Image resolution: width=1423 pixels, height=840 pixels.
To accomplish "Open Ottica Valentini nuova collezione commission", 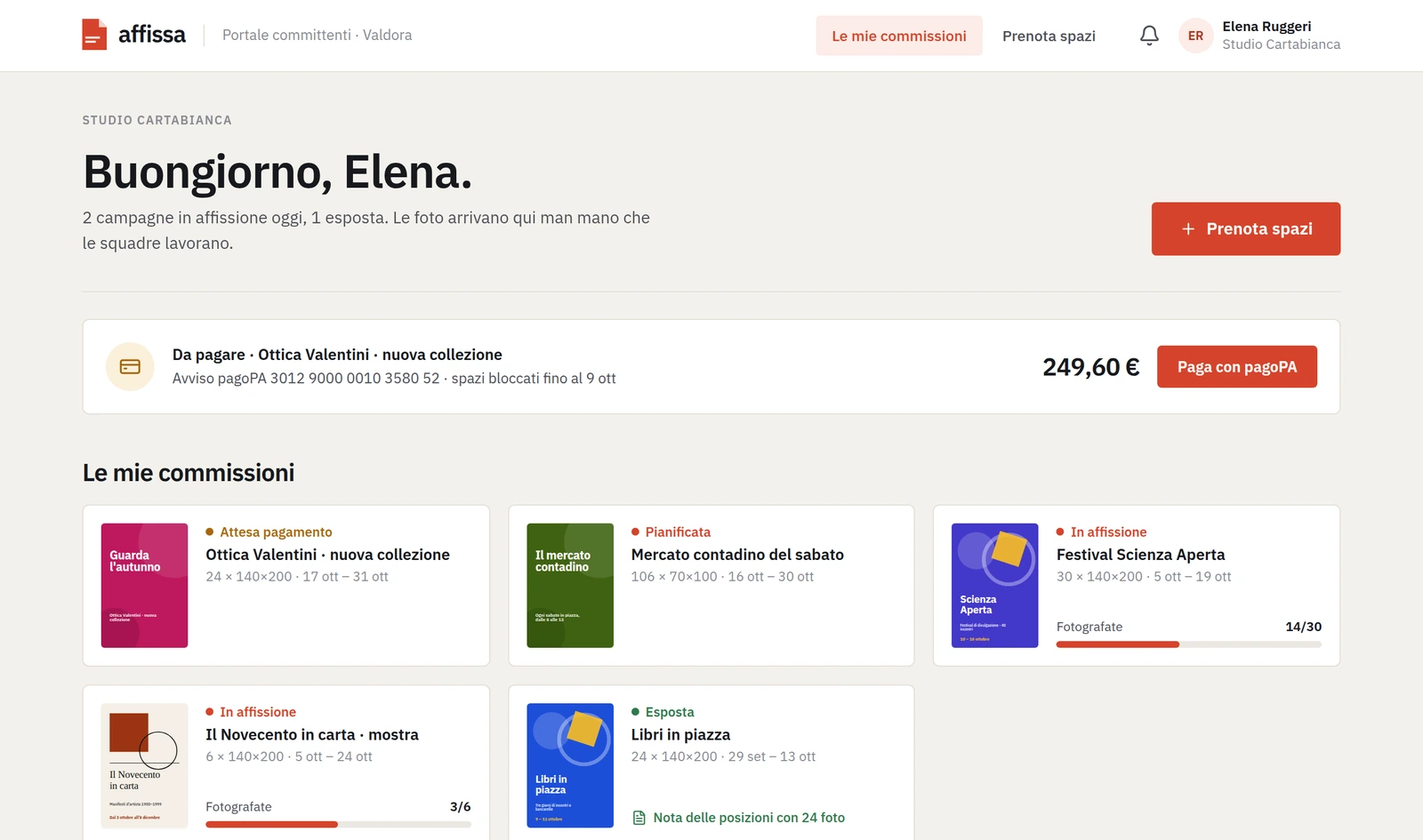I will (327, 555).
